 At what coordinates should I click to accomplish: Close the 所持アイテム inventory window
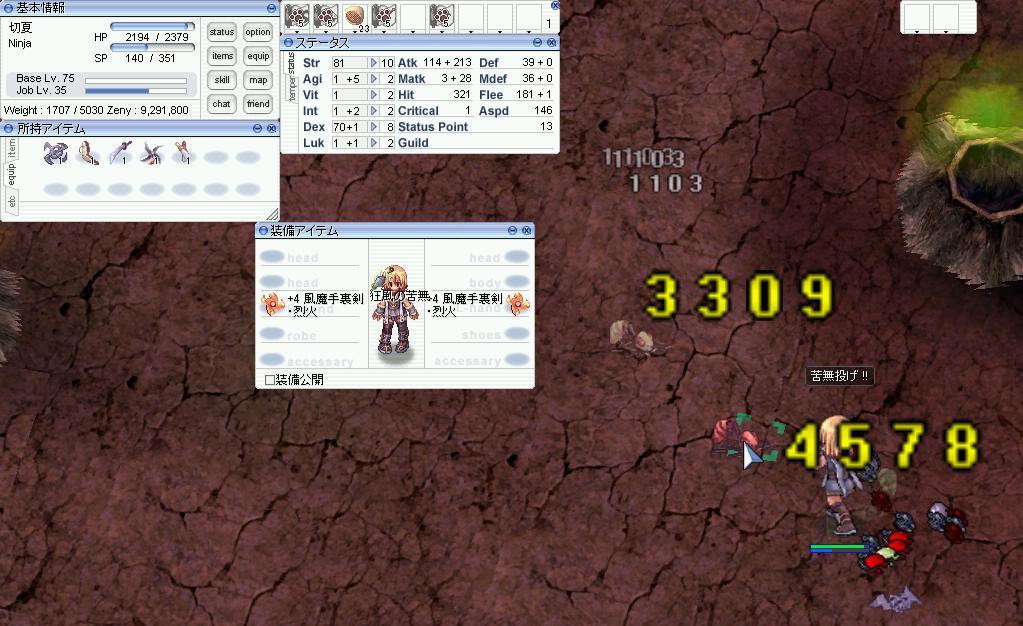(271, 129)
